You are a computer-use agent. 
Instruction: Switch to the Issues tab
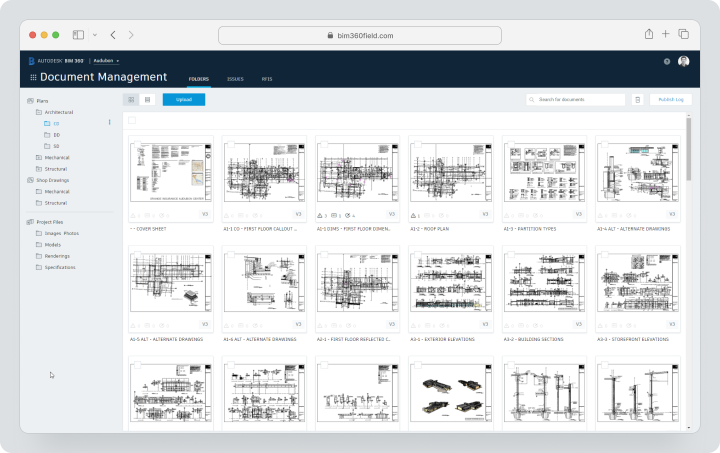(x=235, y=79)
